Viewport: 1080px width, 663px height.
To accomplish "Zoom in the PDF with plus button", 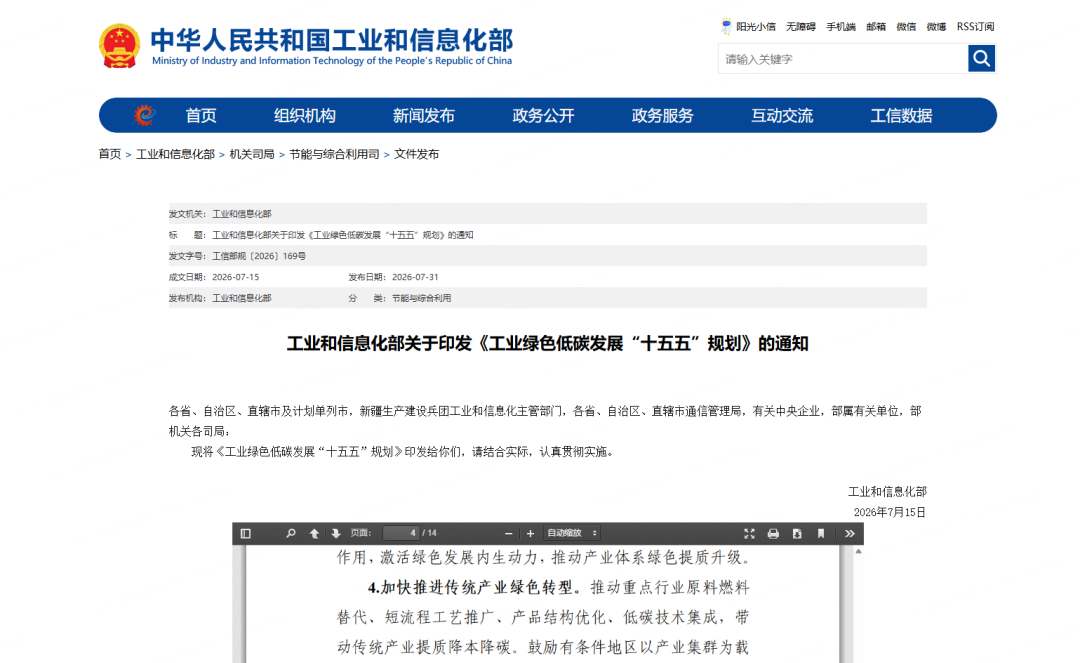I will click(x=530, y=534).
